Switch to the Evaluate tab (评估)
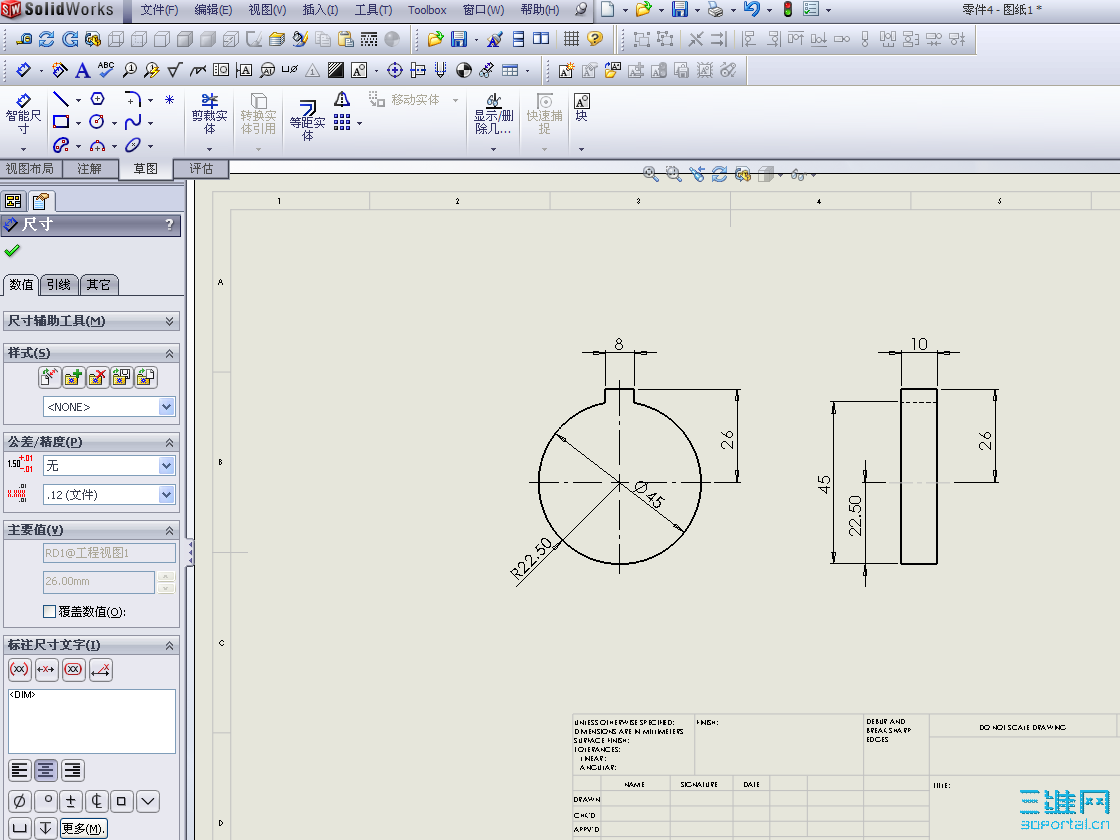Viewport: 1120px width, 840px height. [x=201, y=169]
